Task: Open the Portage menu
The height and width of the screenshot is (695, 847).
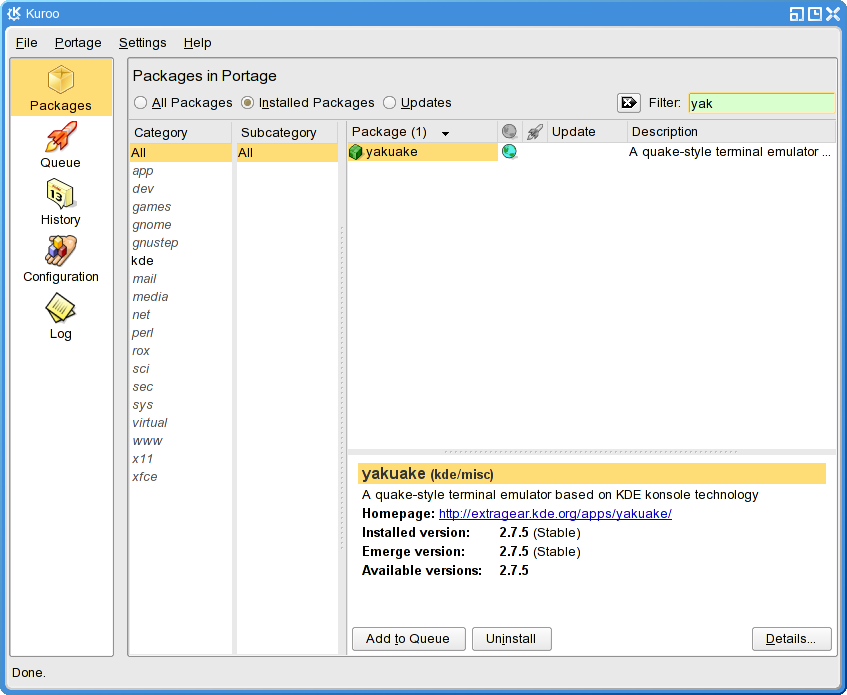Action: (78, 43)
